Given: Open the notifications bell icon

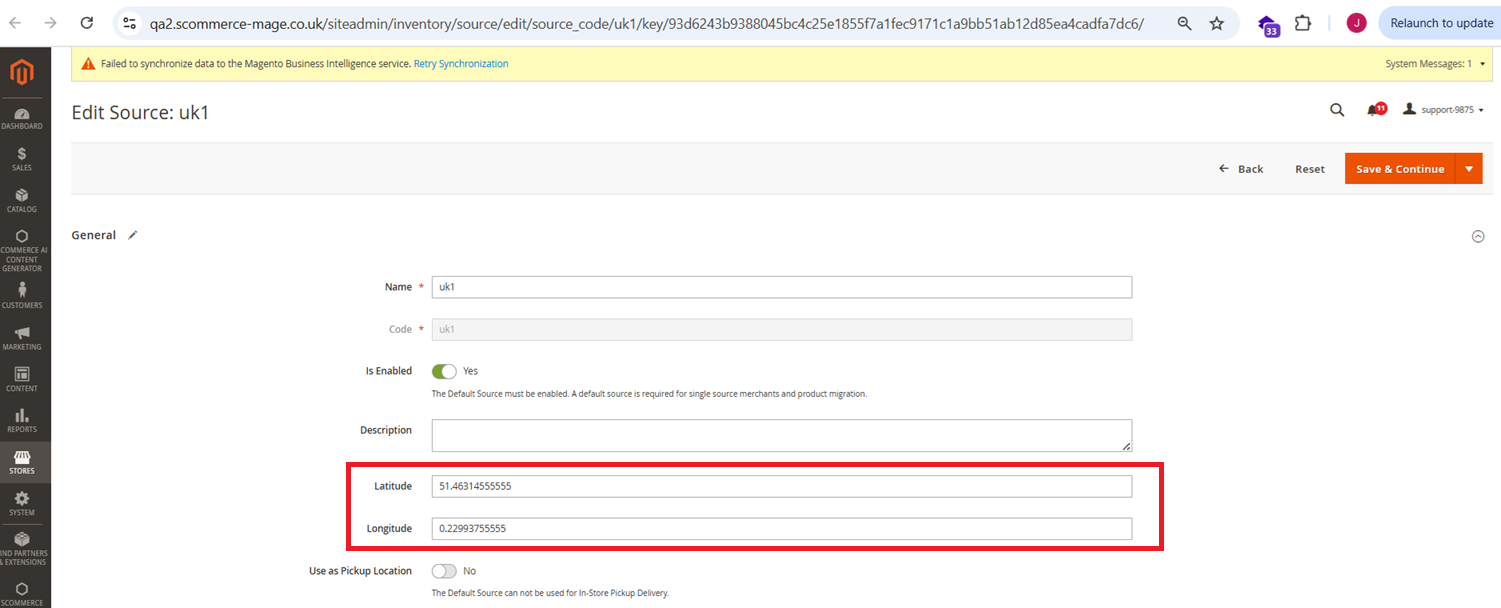Looking at the screenshot, I should (1374, 110).
